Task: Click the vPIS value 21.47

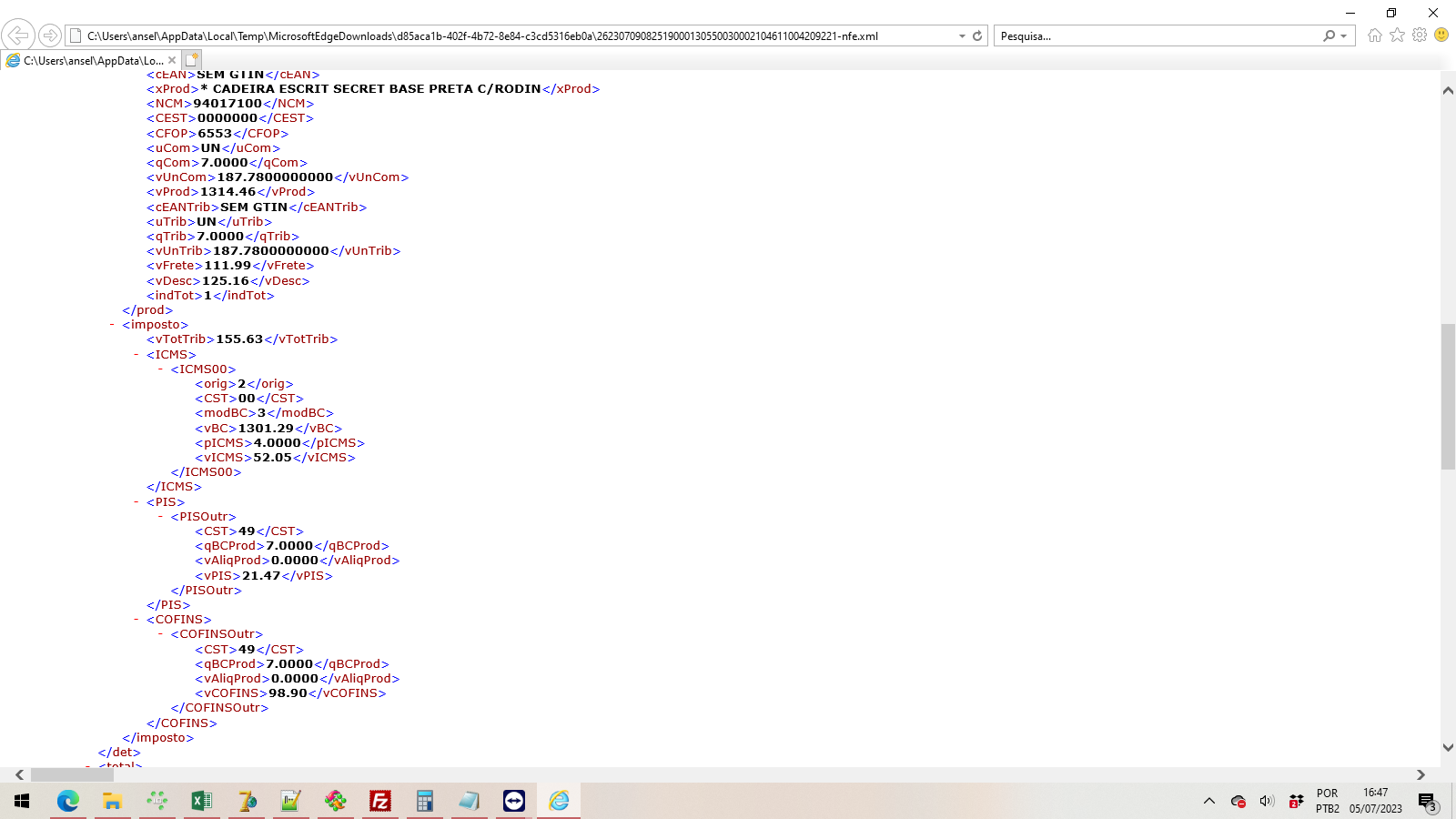Action: click(x=261, y=575)
